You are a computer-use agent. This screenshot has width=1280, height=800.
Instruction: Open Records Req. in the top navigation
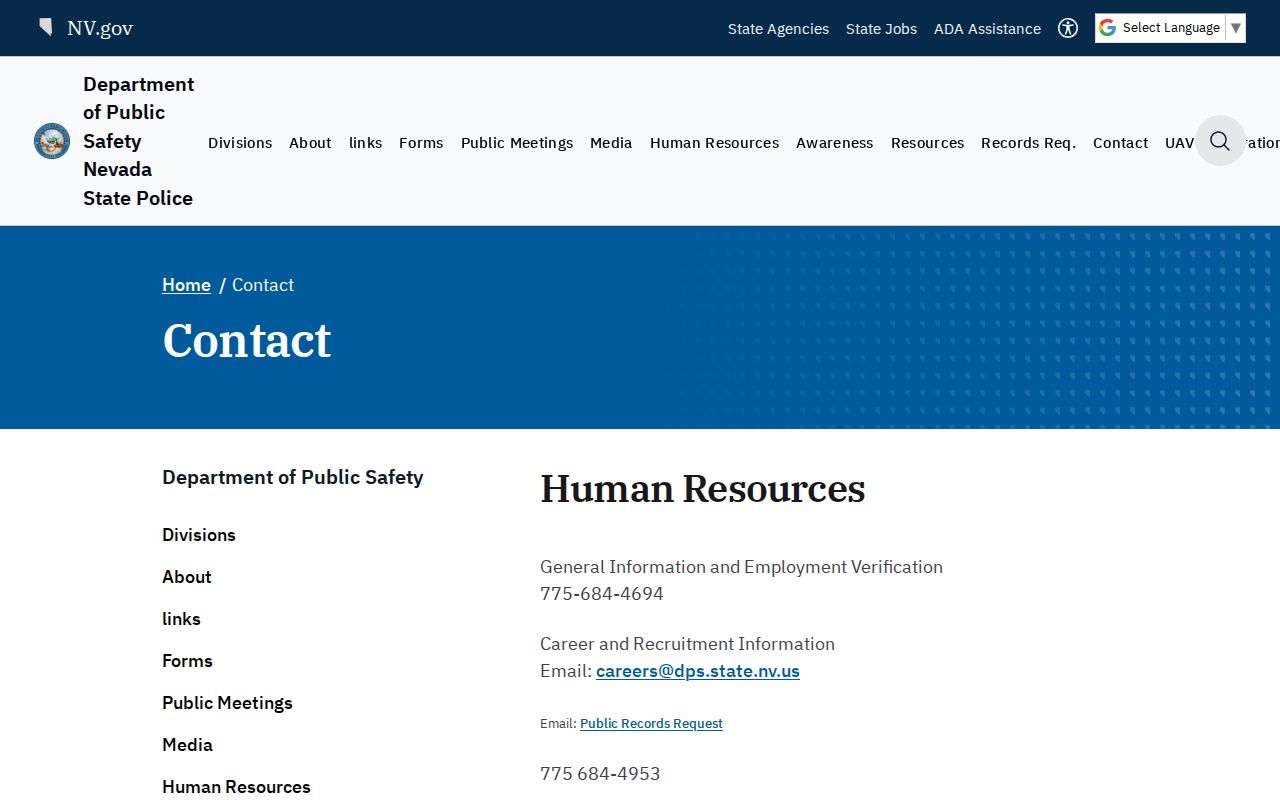pos(1028,143)
